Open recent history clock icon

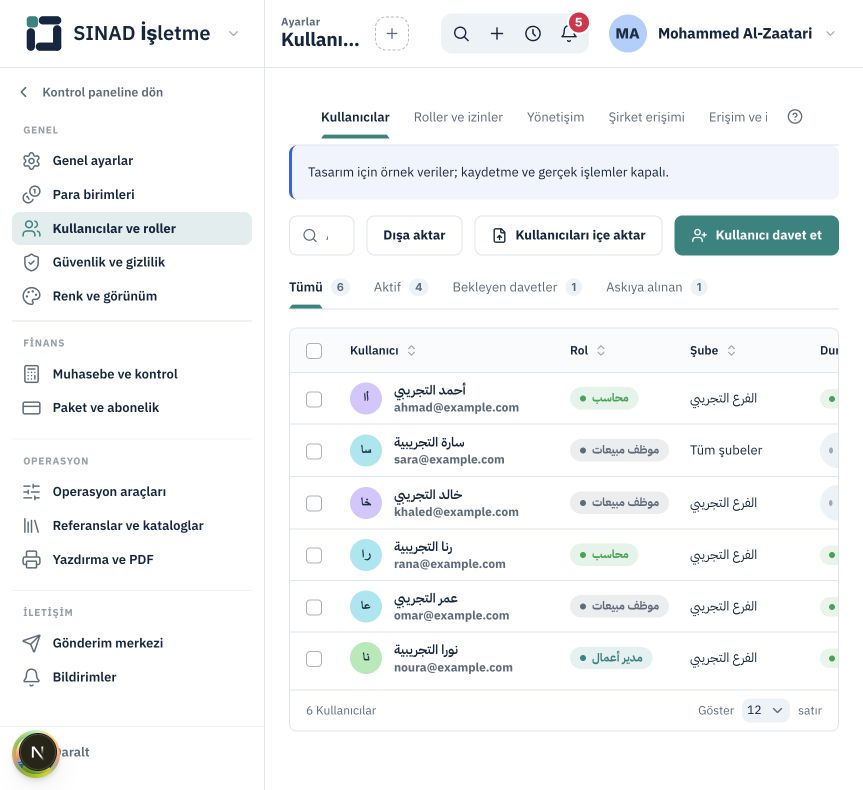tap(532, 34)
